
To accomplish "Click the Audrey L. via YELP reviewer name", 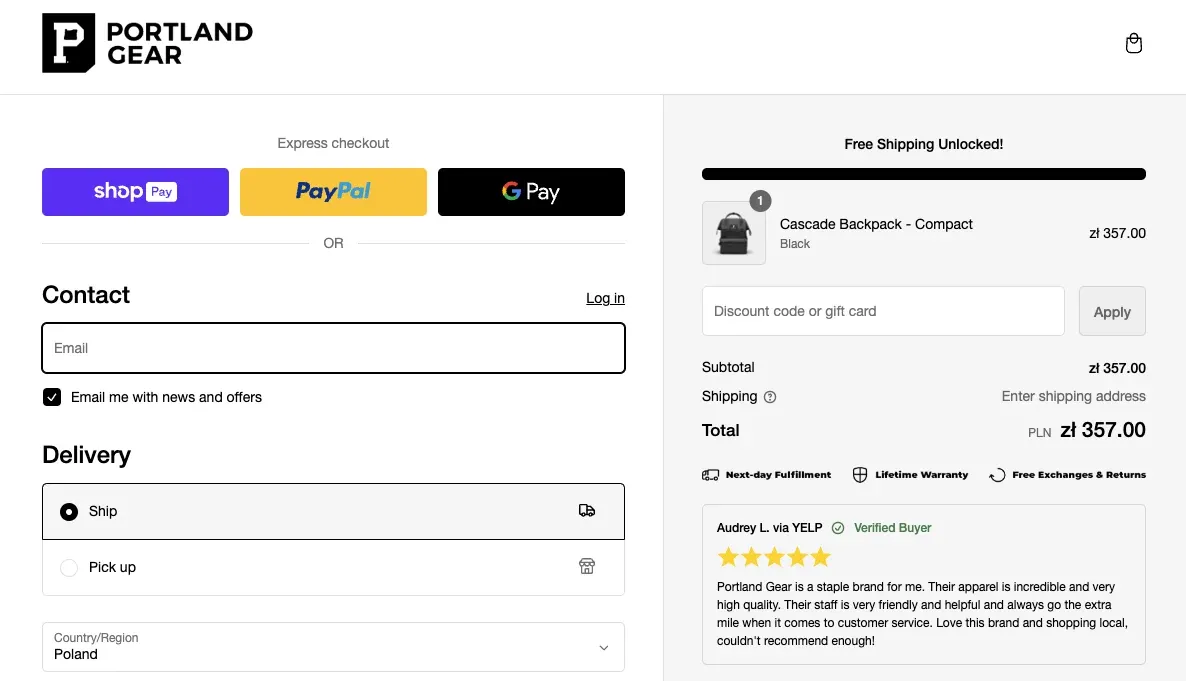I will tap(769, 528).
